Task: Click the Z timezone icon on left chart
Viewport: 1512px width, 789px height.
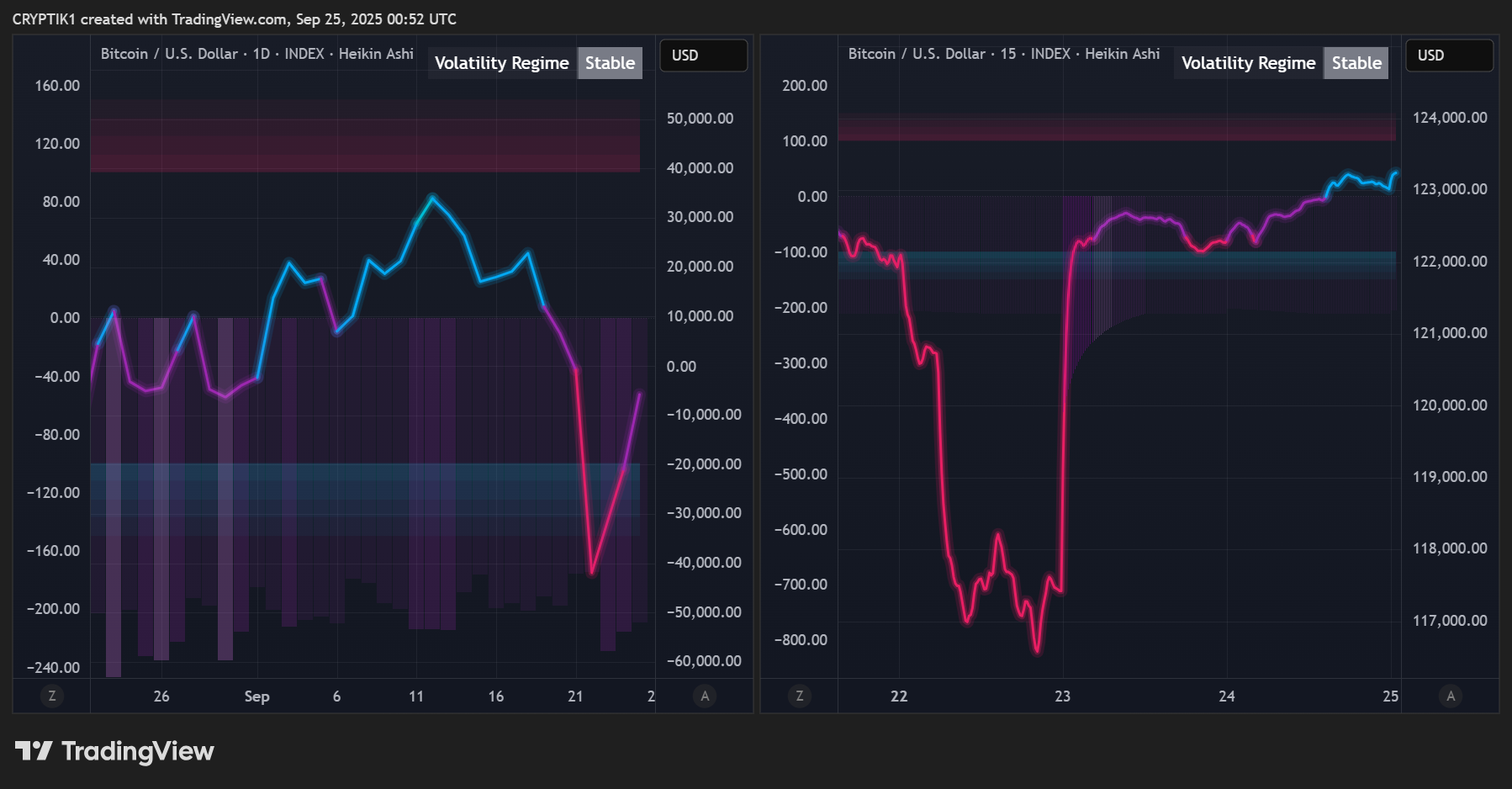Action: [52, 696]
